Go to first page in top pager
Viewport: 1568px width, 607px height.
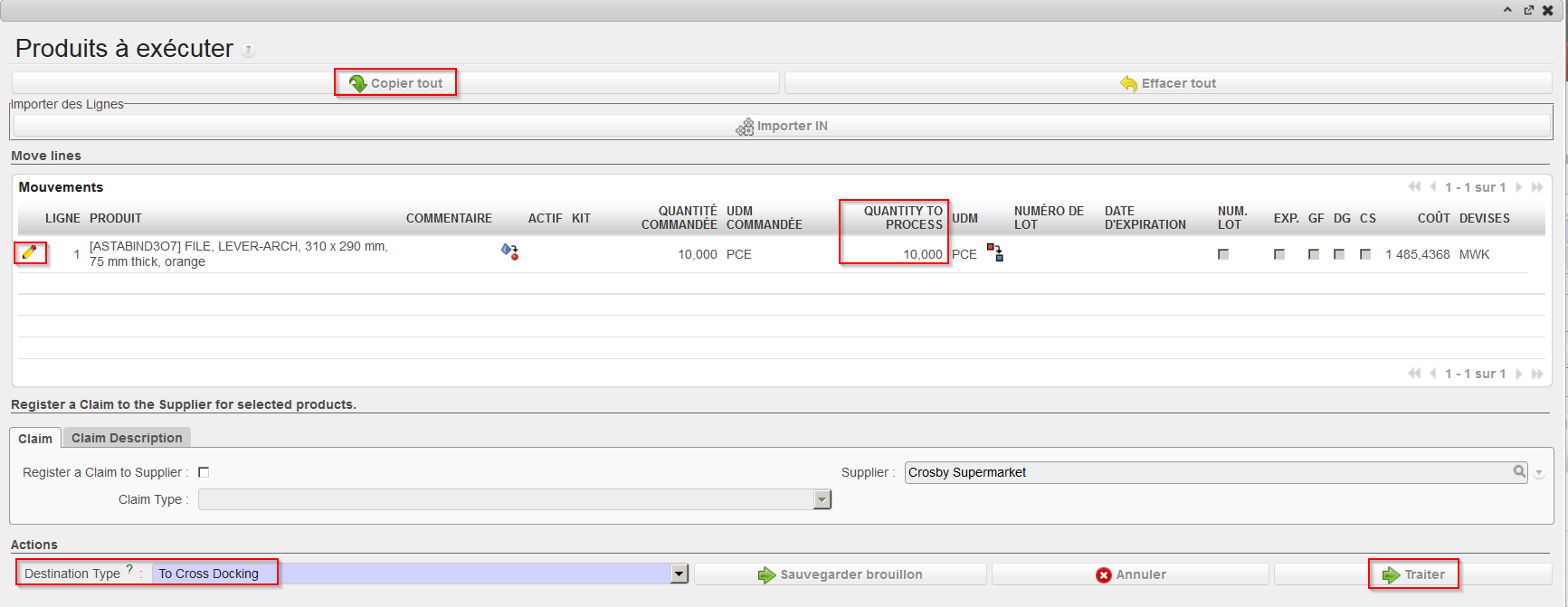pyautogui.click(x=1414, y=187)
